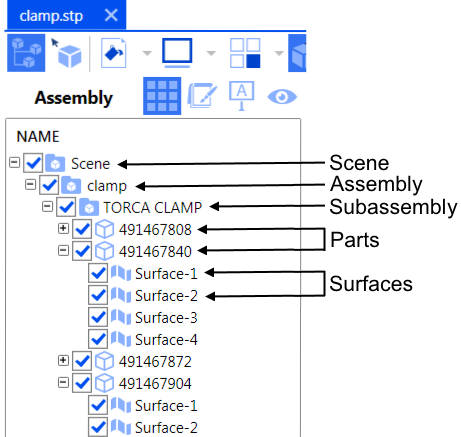Screen dimensions: 461x437
Task: Open dropdown arrow next to paint bucket
Action: click(147, 53)
